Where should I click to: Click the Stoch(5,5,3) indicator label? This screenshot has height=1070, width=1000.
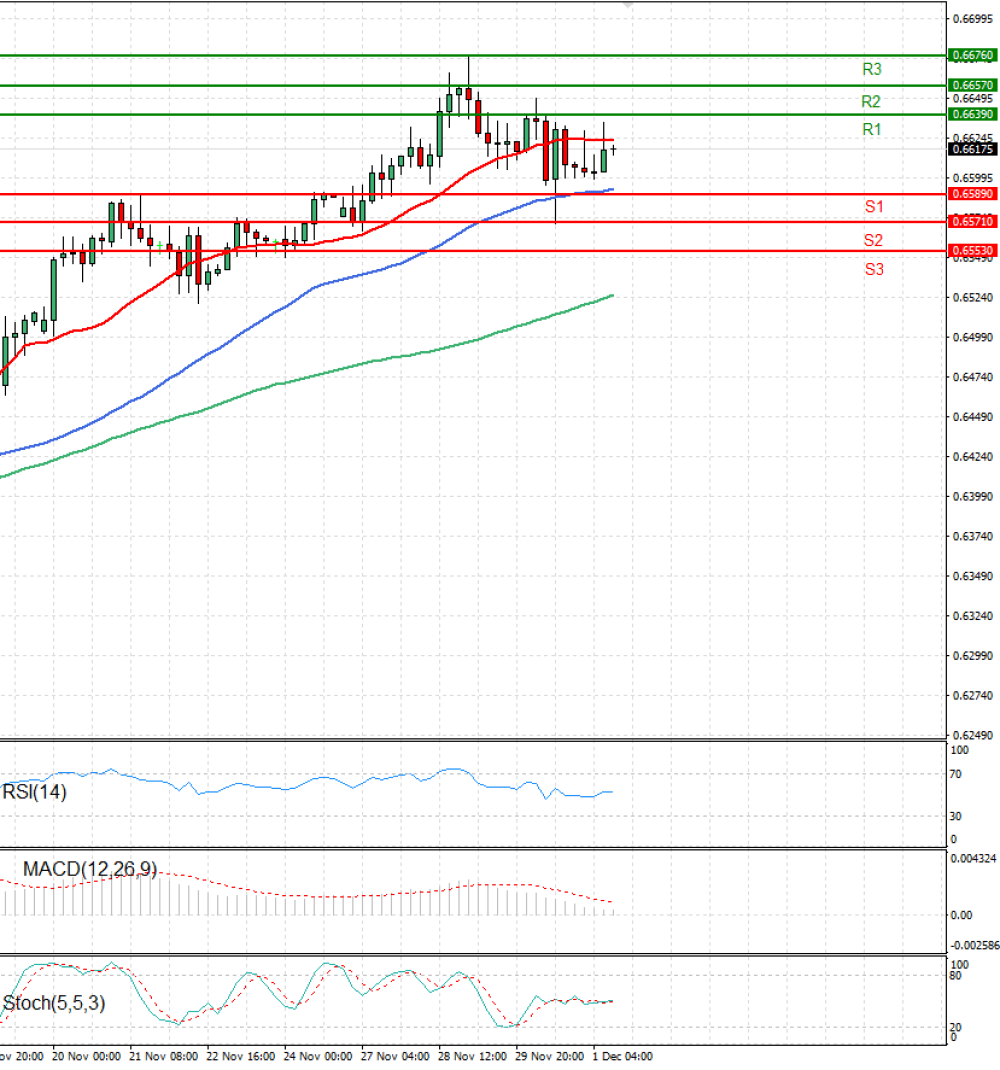(54, 1003)
